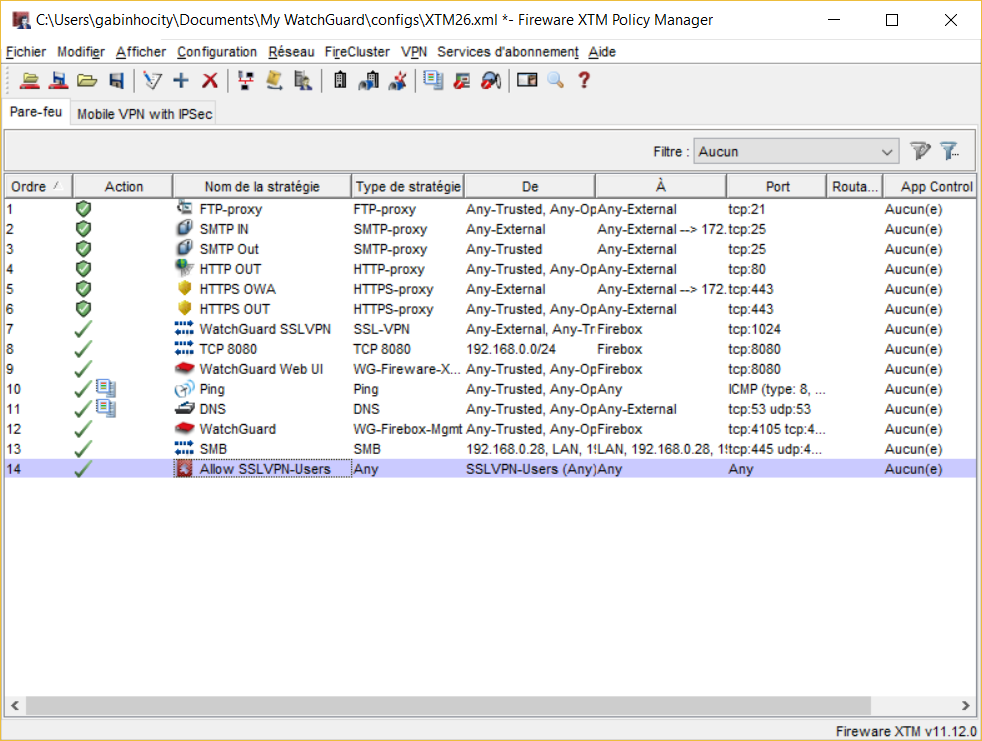Screen dimensions: 982x741
Task: Click the filter funnel with checkmark icon
Action: tap(920, 151)
